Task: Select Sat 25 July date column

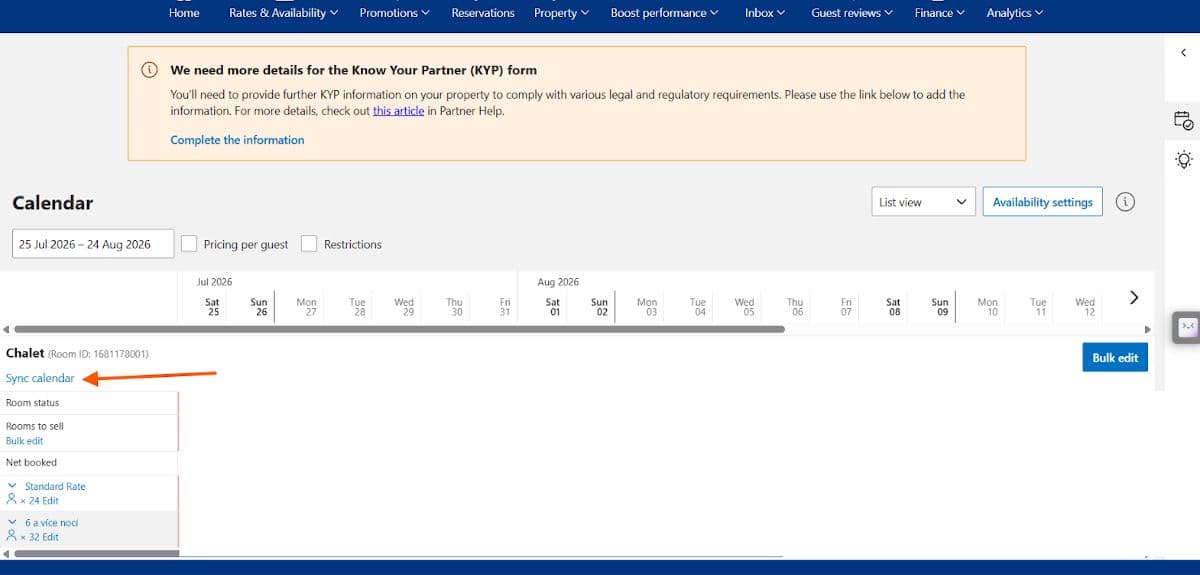Action: click(212, 306)
